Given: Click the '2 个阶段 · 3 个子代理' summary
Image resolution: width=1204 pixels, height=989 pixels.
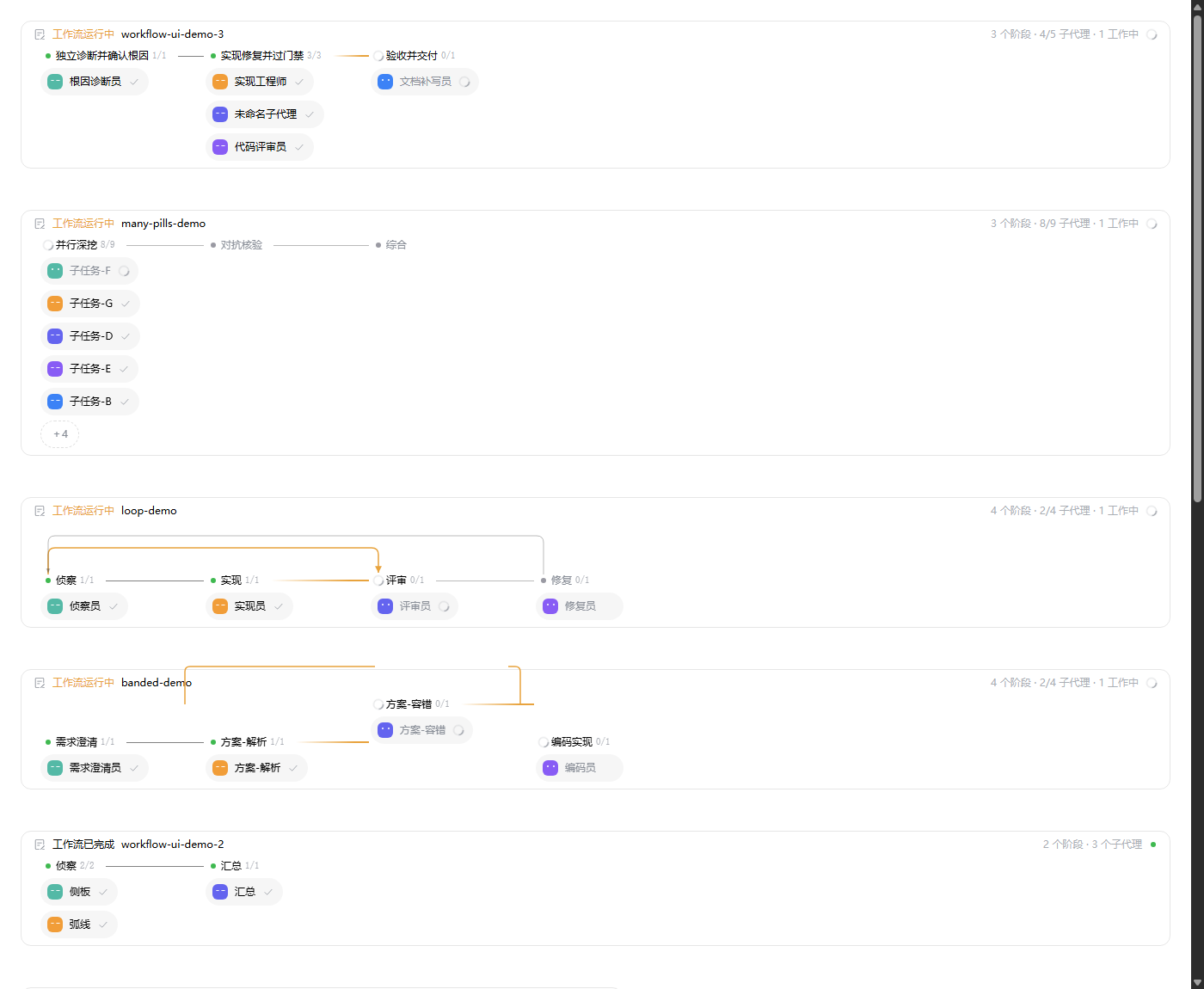Looking at the screenshot, I should pos(1092,845).
